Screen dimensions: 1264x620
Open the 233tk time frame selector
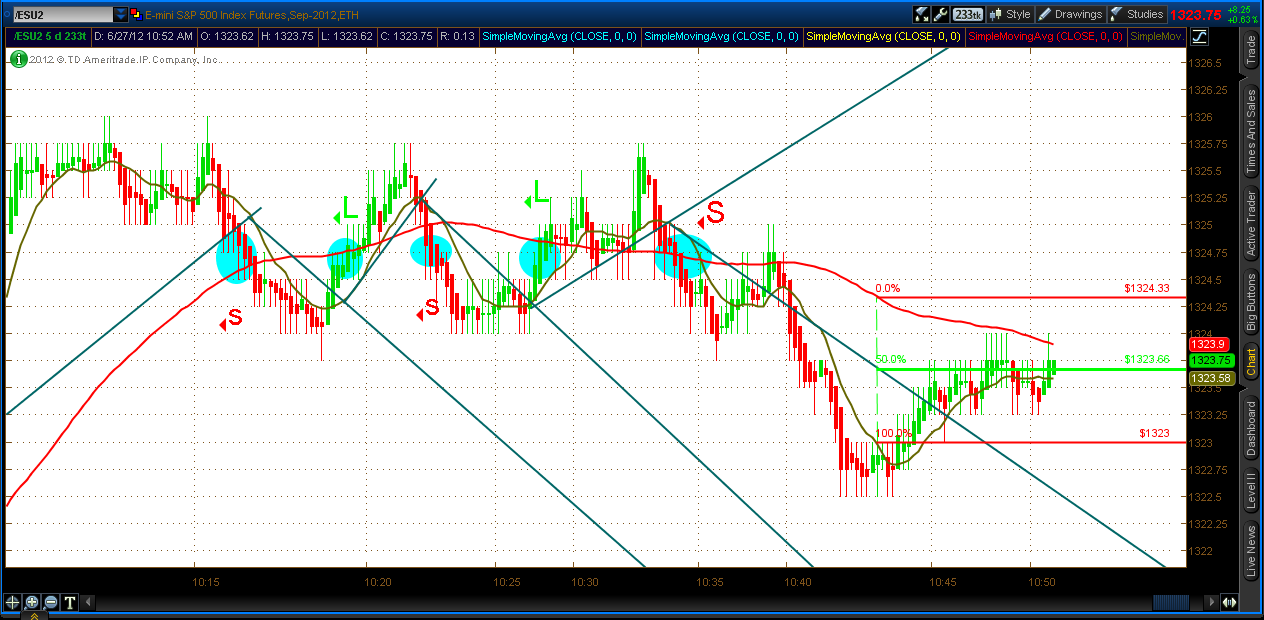pos(967,14)
